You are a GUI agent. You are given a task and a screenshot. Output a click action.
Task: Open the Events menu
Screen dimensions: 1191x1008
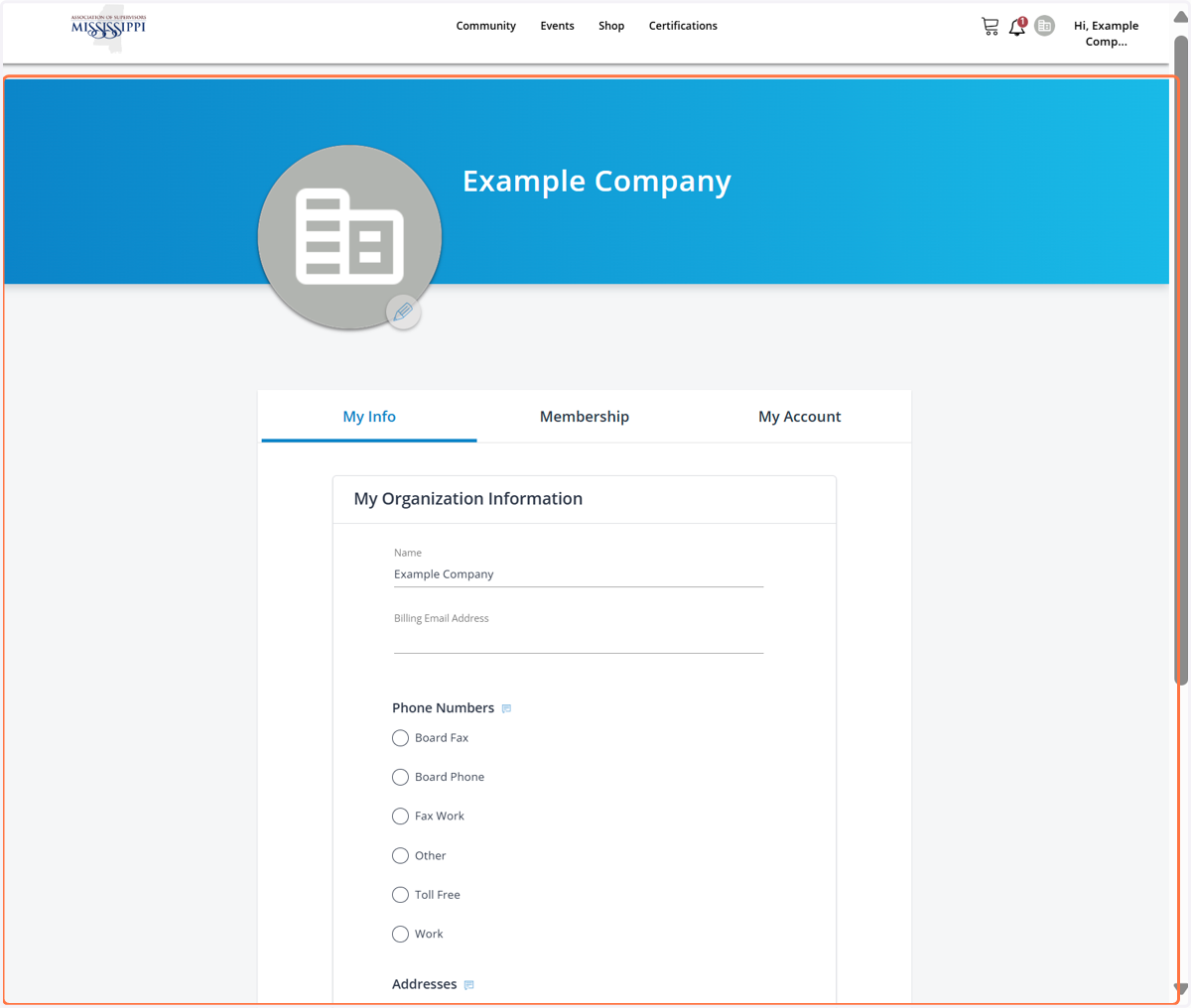[x=557, y=26]
